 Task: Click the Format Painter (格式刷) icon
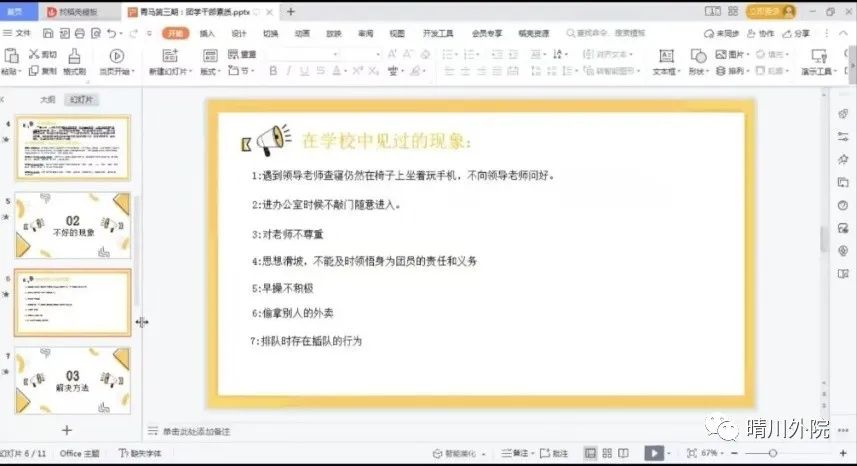tap(74, 59)
